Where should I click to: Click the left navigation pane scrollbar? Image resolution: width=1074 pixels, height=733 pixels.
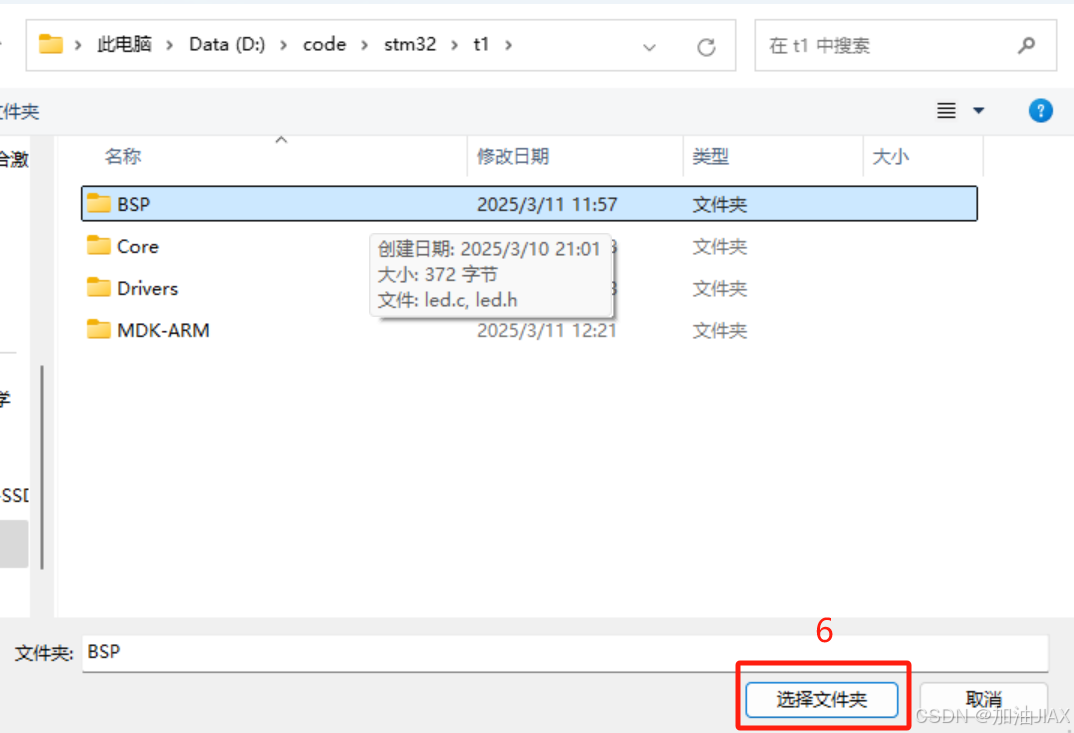click(x=42, y=467)
